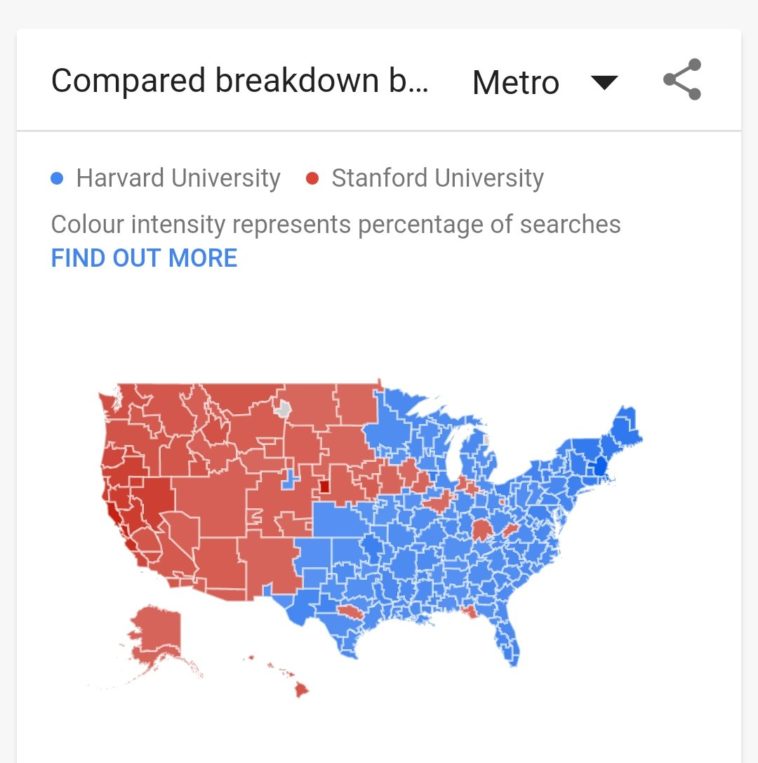Select the Stanford University legend label
758x763 pixels.
(437, 179)
